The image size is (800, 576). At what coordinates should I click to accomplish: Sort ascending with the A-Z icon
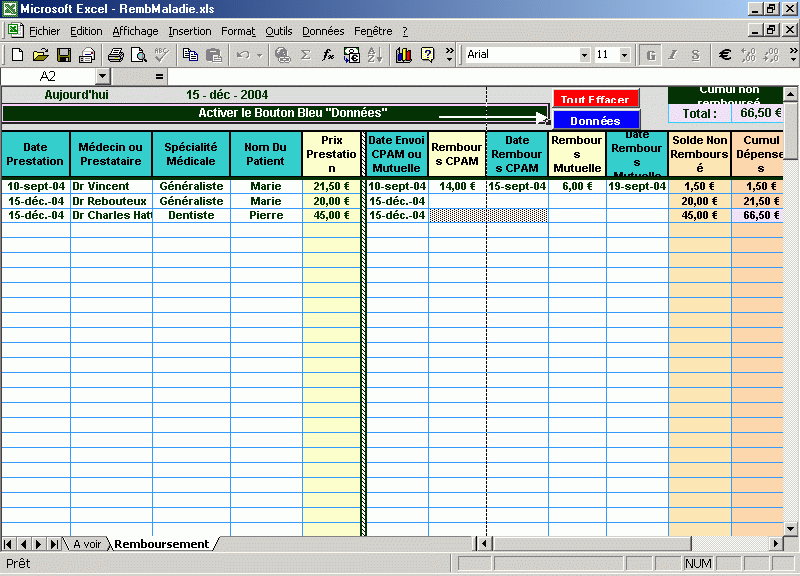tap(375, 55)
